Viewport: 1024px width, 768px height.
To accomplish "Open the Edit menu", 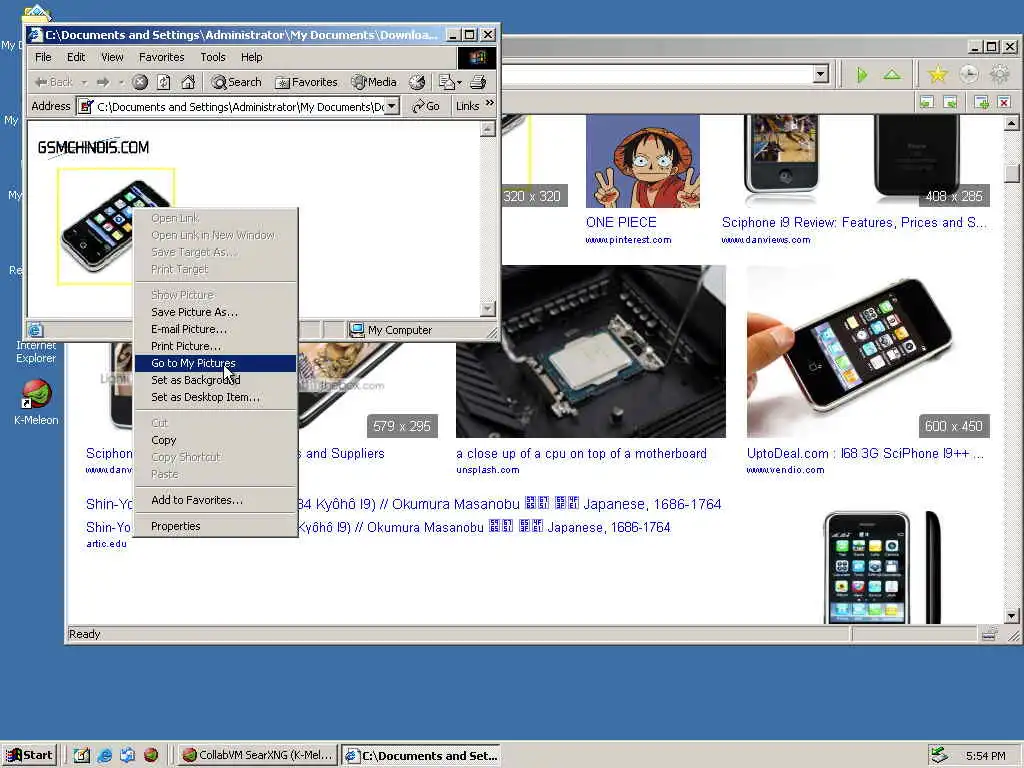I will [x=76, y=57].
